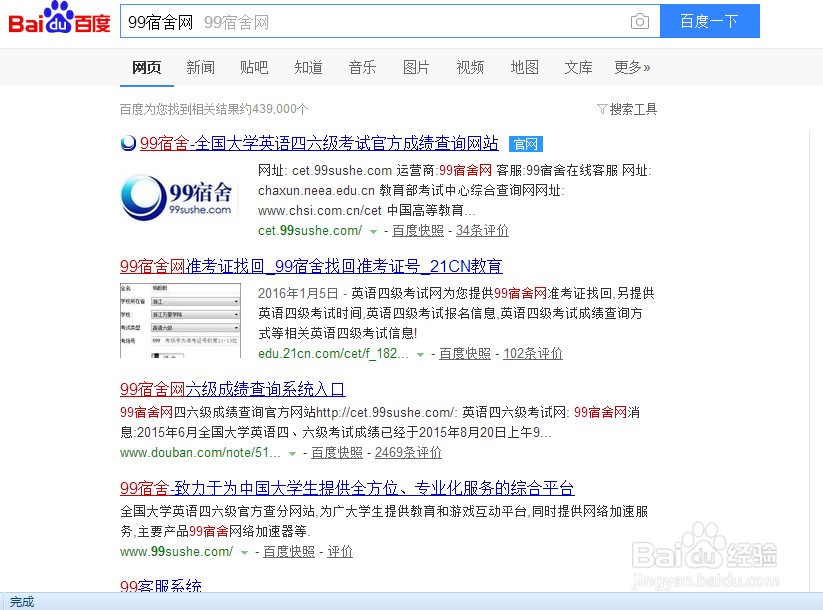The image size is (823, 610).
Task: Switch to the 新闻 tab
Action: click(199, 67)
